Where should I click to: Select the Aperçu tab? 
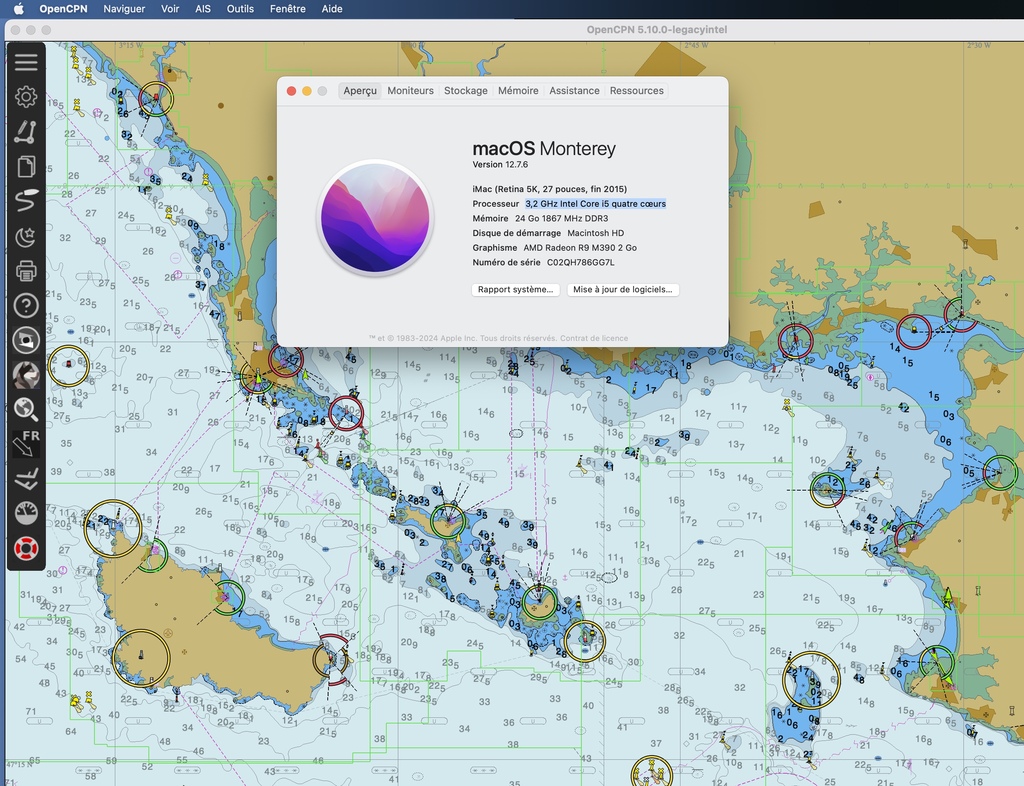tap(360, 91)
